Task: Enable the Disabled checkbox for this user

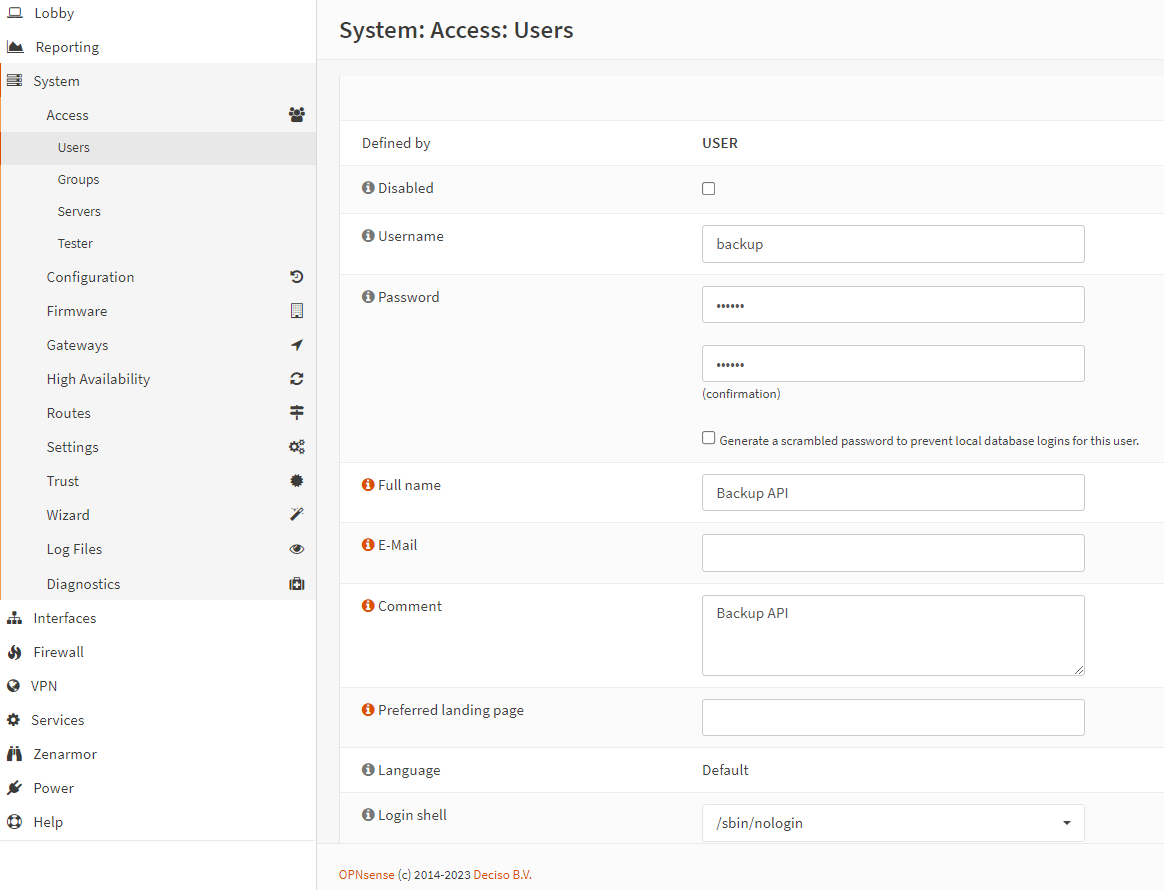Action: point(708,188)
